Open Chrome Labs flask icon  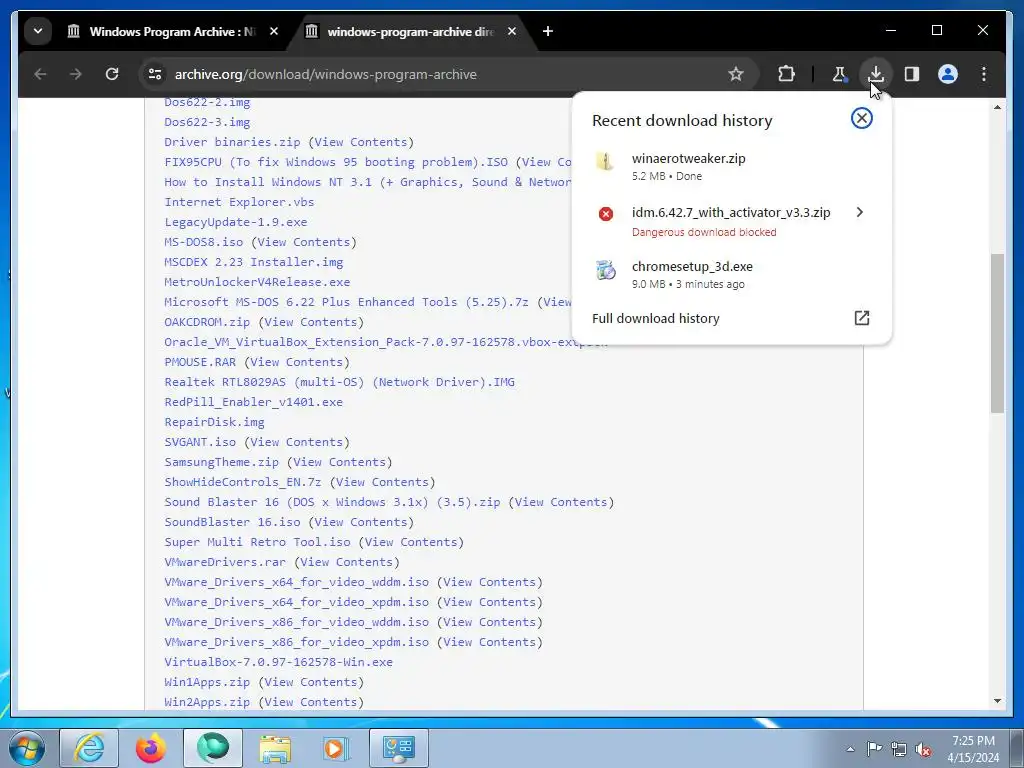[840, 74]
